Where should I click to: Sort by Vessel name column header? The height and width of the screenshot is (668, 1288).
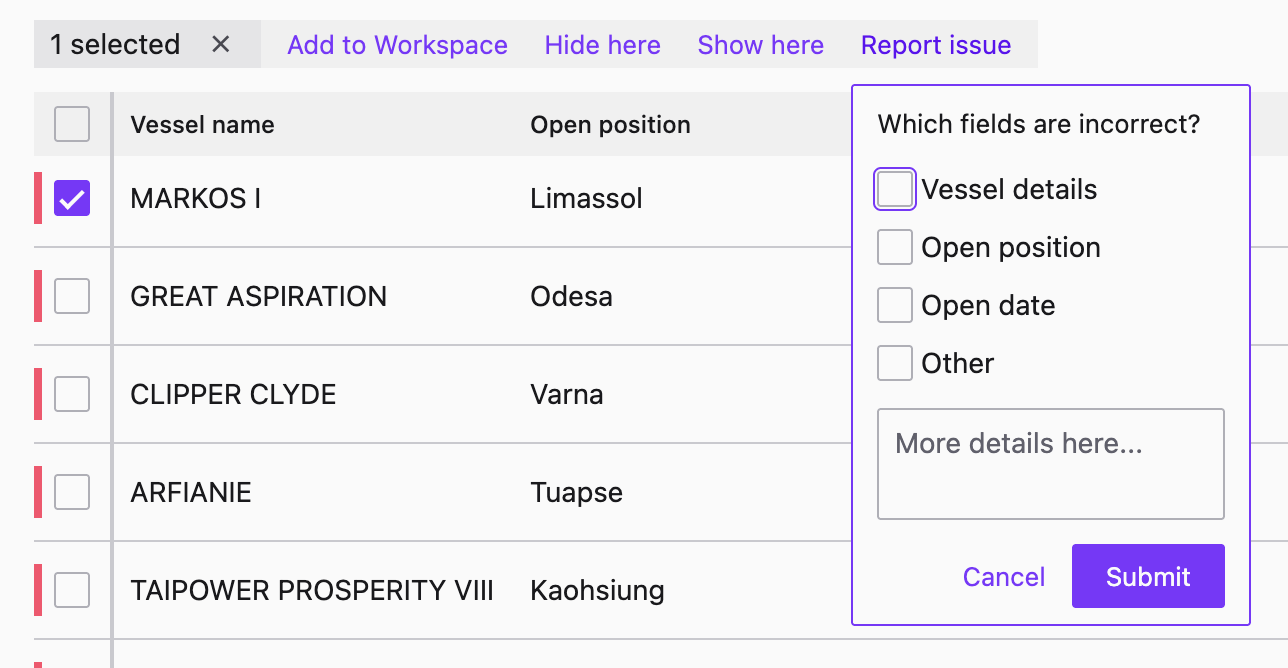click(202, 125)
